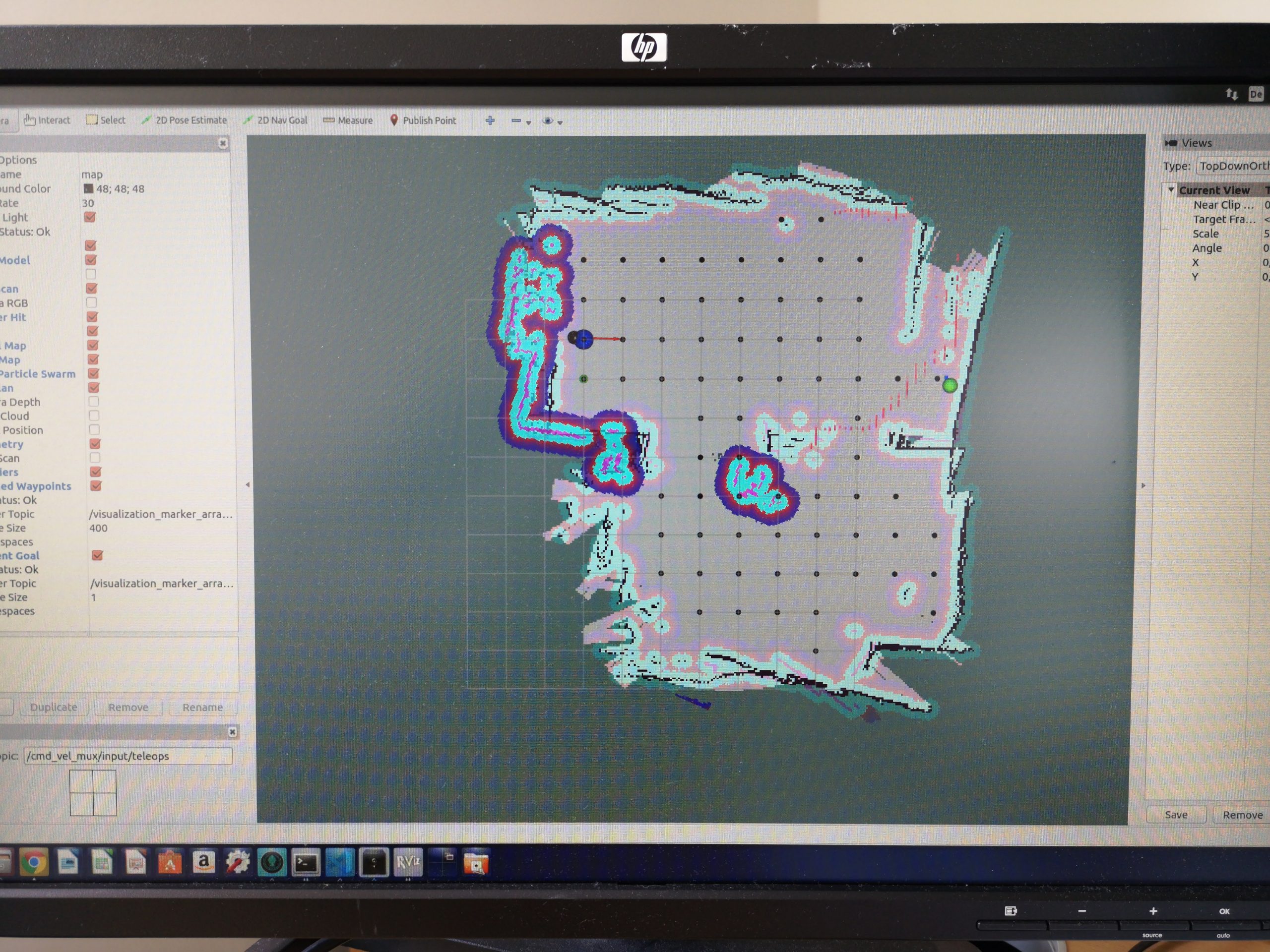Screen dimensions: 1270x952
Task: Open LibreOffice Impress from the dock
Action: tap(135, 862)
